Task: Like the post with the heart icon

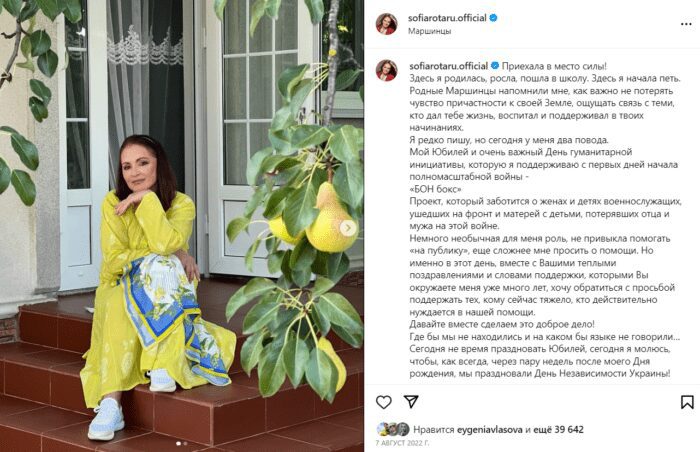Action: click(383, 402)
